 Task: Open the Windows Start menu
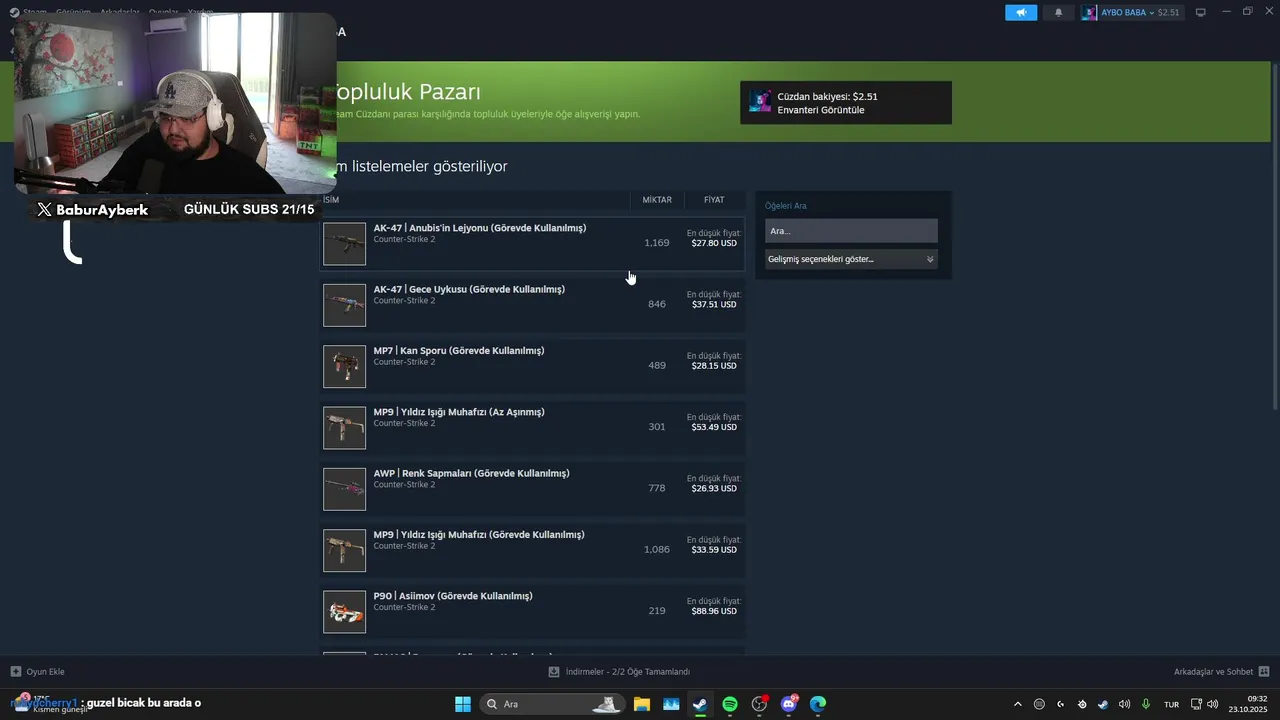463,704
